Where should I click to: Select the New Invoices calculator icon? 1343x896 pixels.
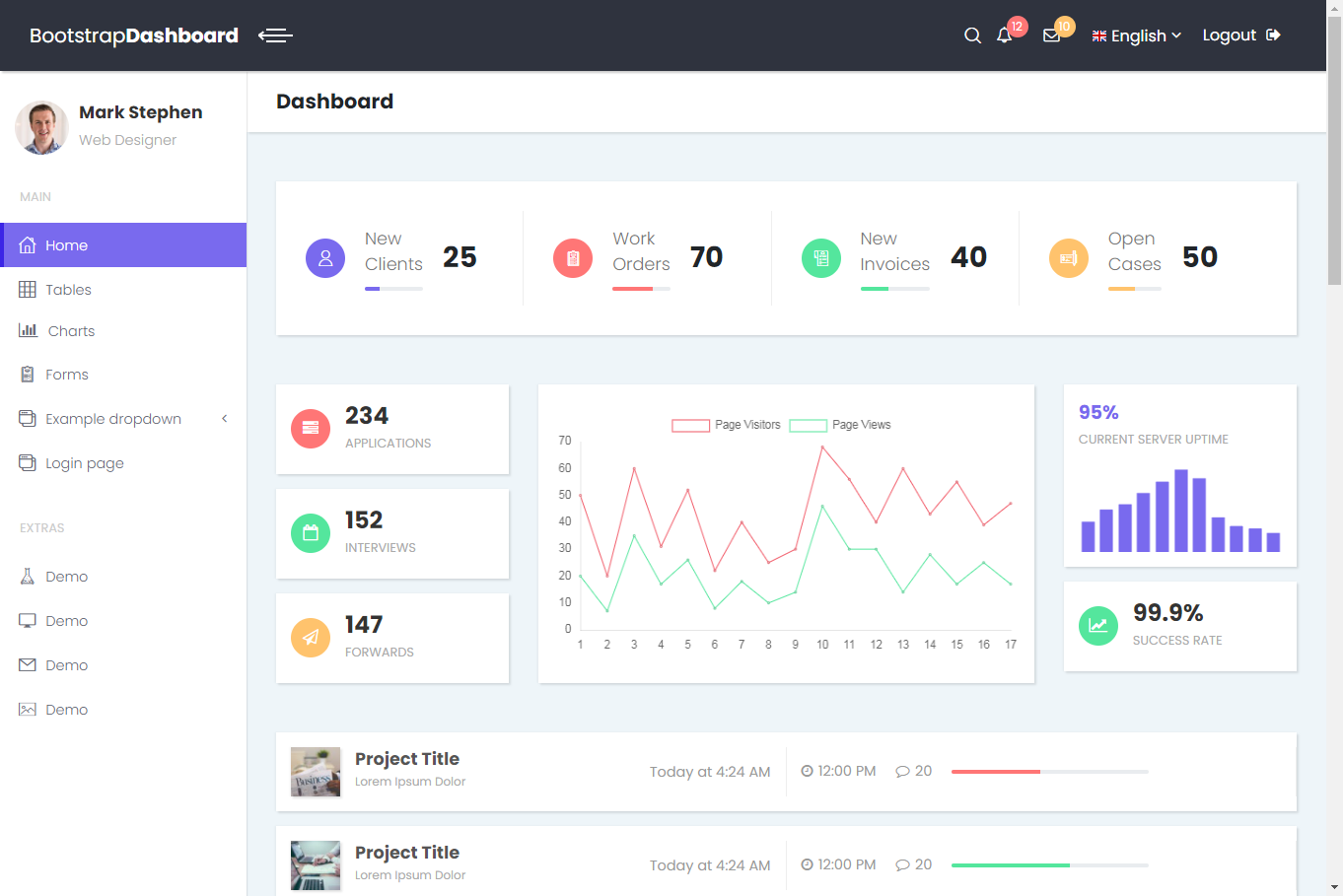tap(821, 257)
